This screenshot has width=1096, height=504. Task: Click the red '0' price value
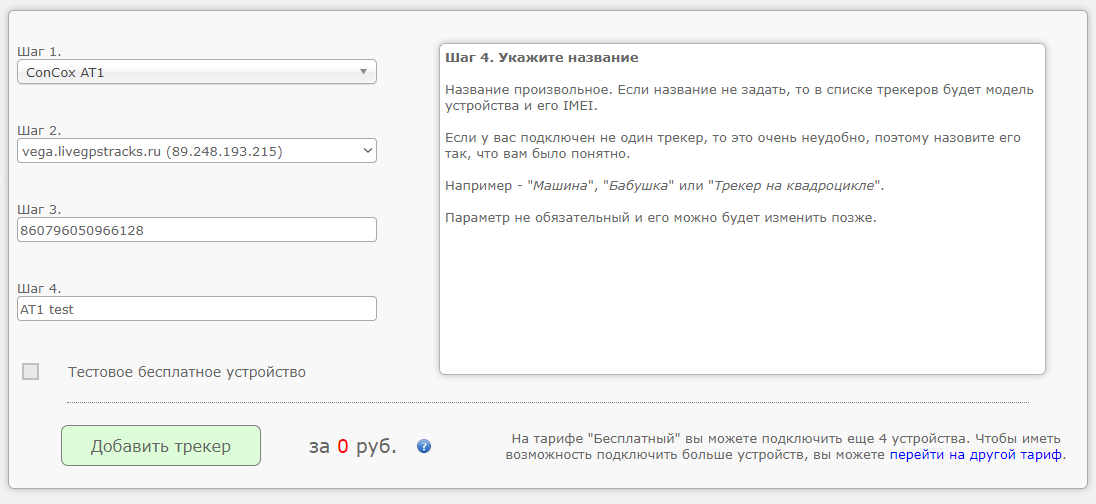pyautogui.click(x=342, y=447)
